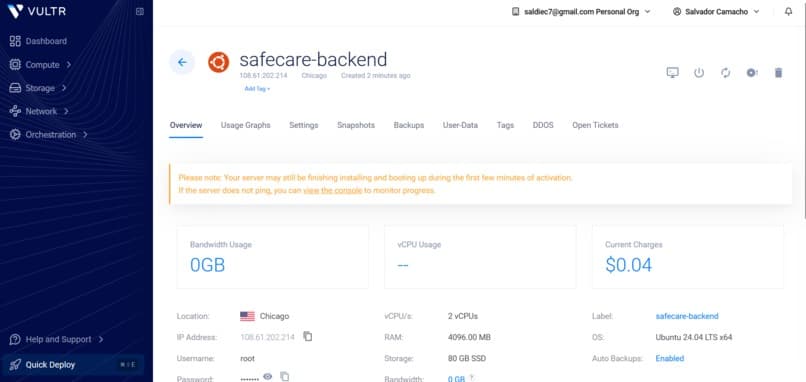This screenshot has width=806, height=382.
Task: Open notifications bell icon
Action: pos(789,11)
